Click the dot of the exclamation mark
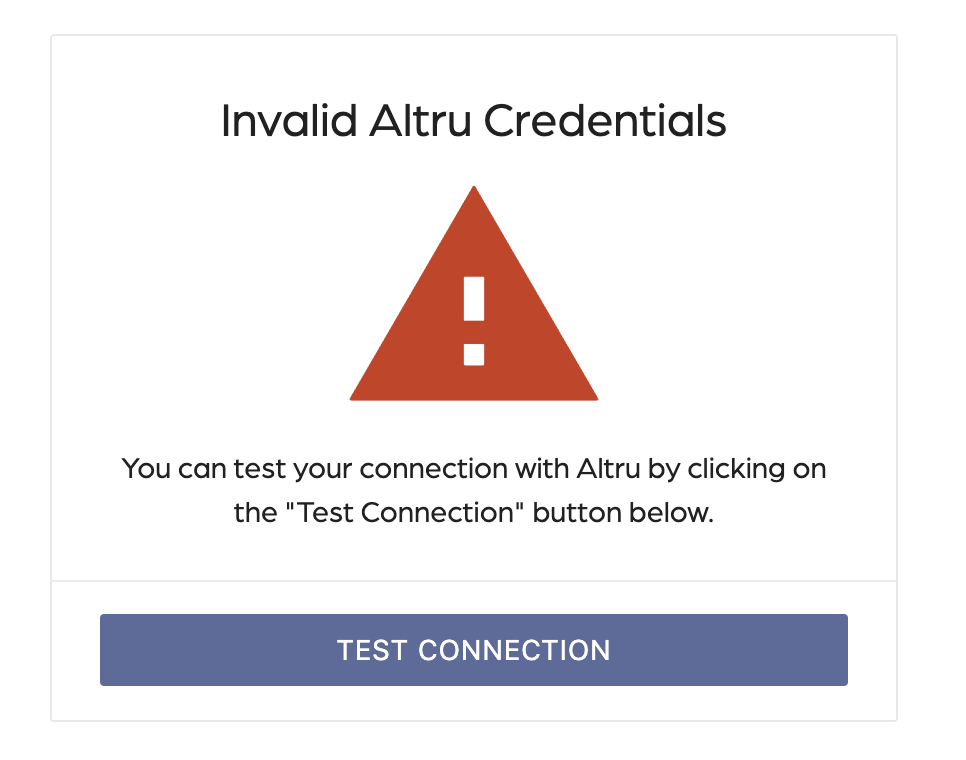This screenshot has height=760, width=966. point(474,354)
